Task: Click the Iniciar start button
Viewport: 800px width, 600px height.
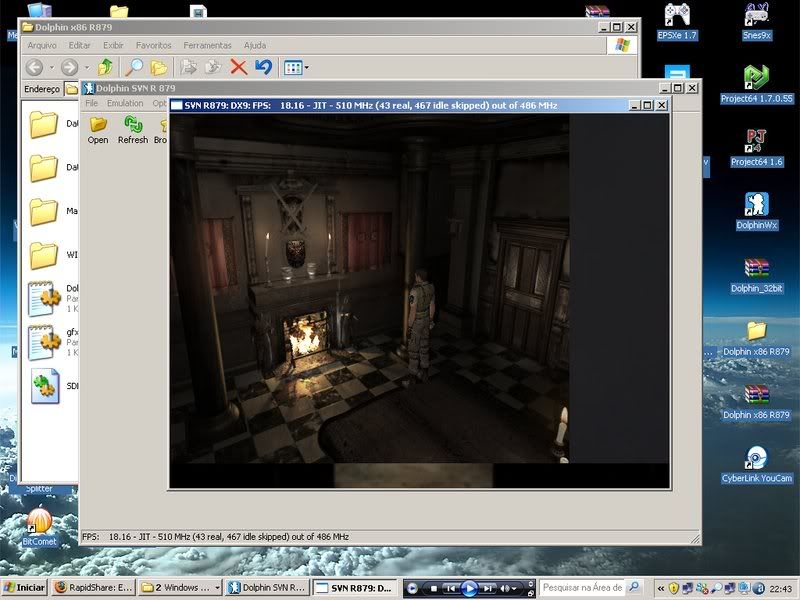Action: click(24, 588)
